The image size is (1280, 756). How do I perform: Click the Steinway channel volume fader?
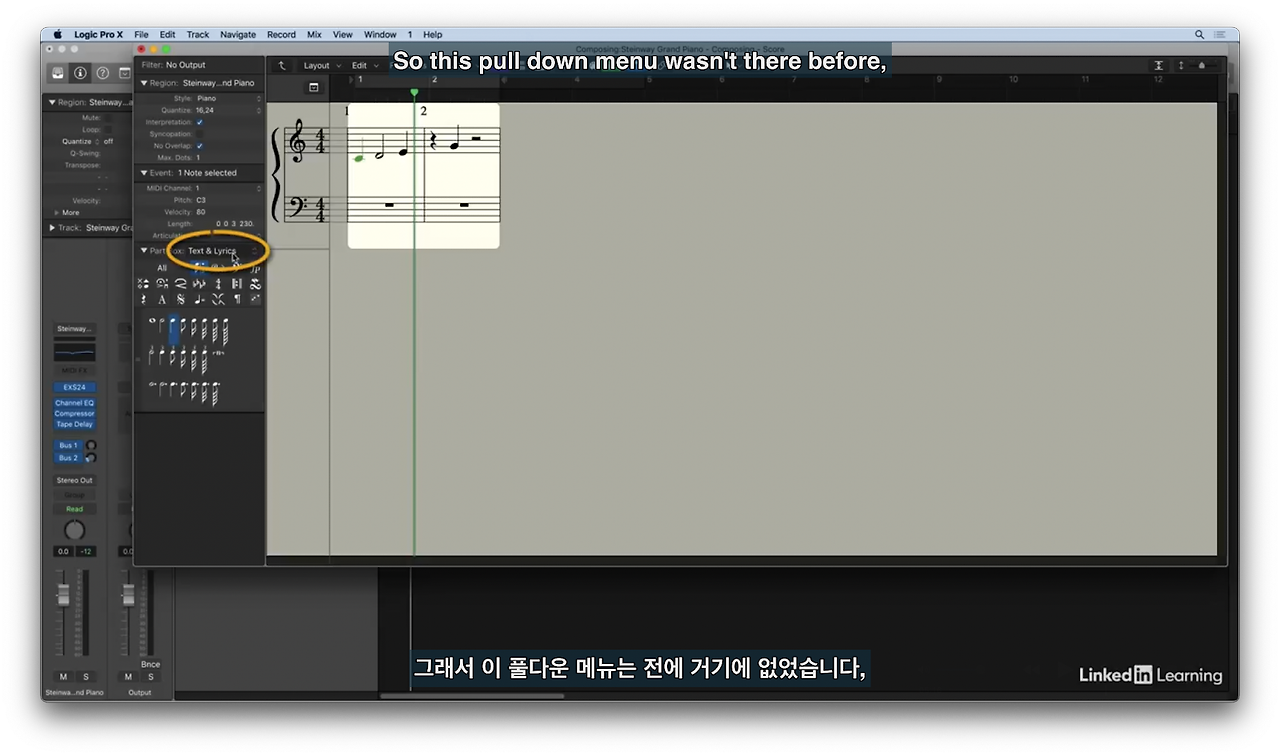click(x=63, y=594)
